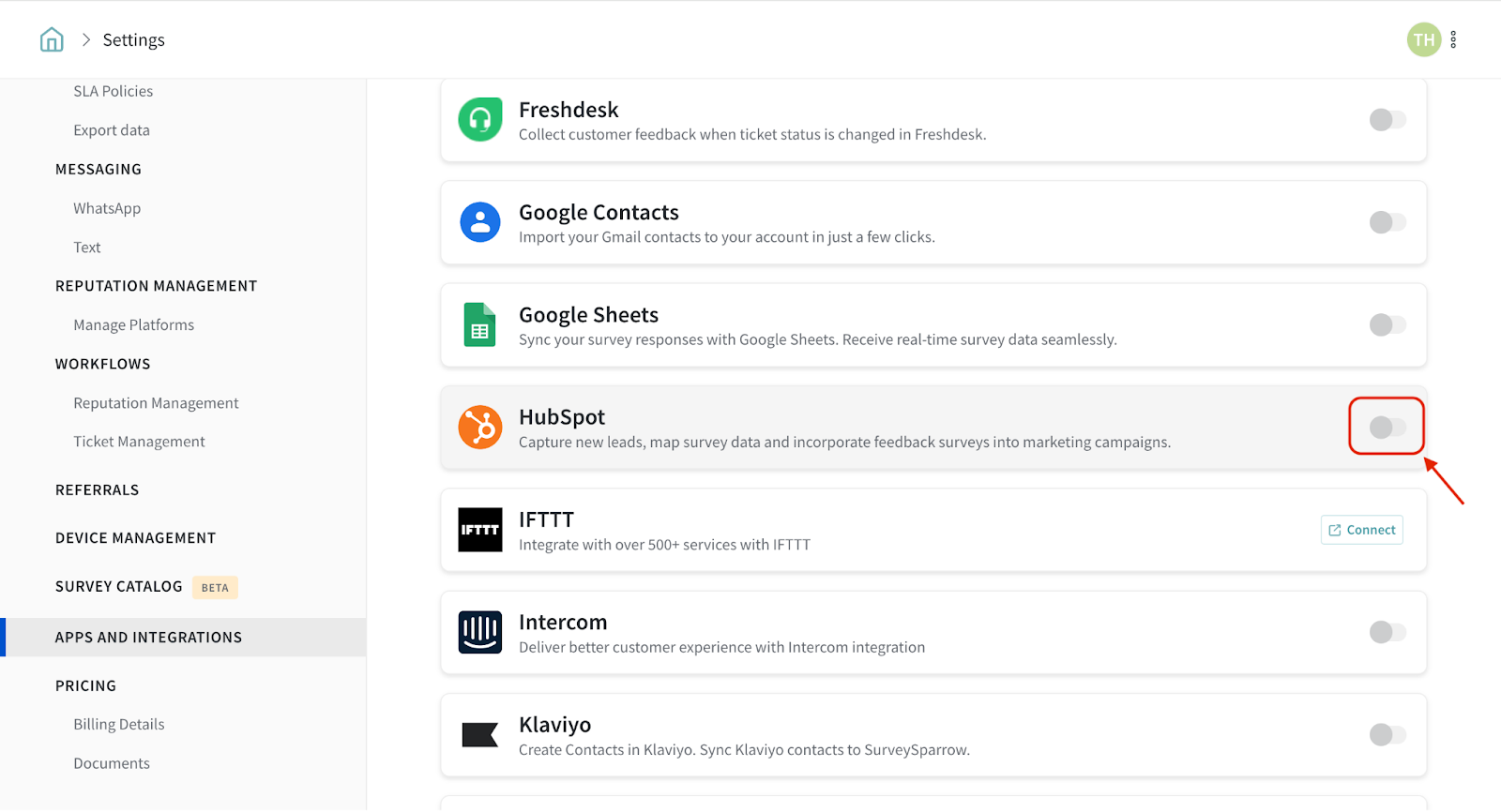Toggle on the Freshdesk integration

1387,120
